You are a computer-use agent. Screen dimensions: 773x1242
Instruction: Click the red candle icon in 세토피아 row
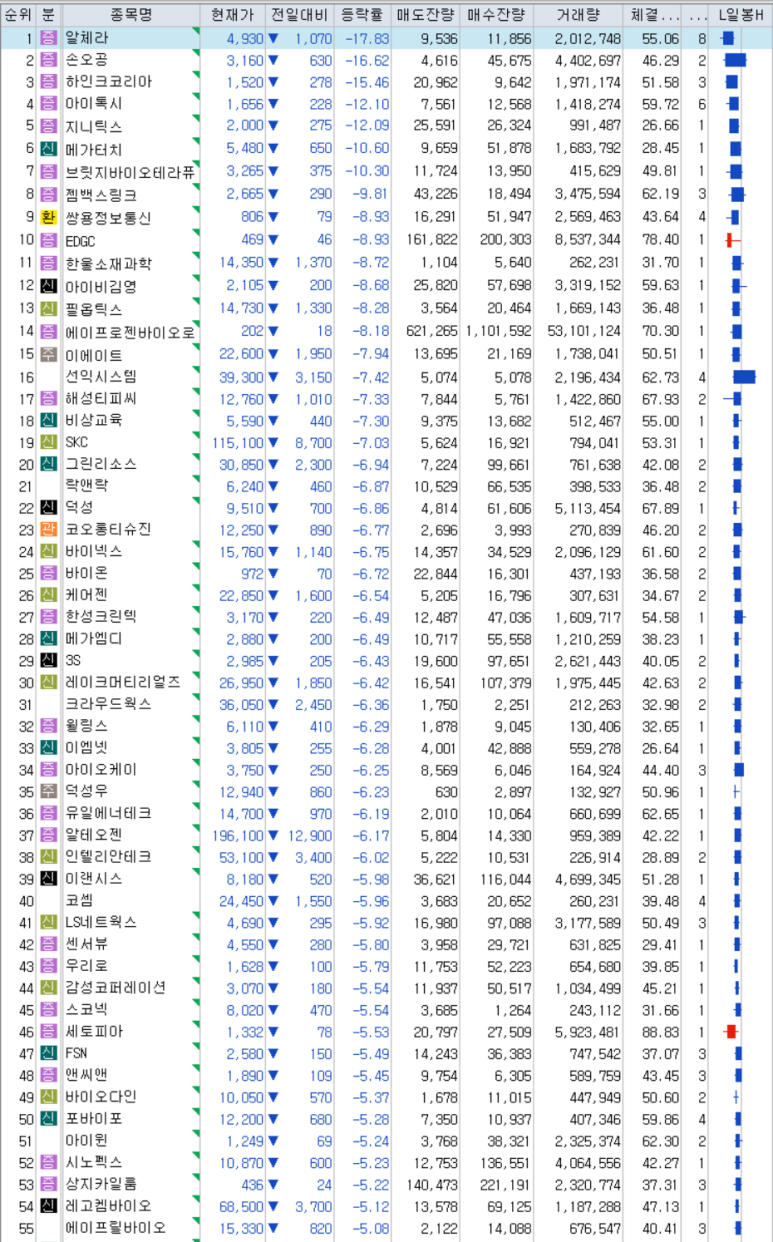point(731,1031)
